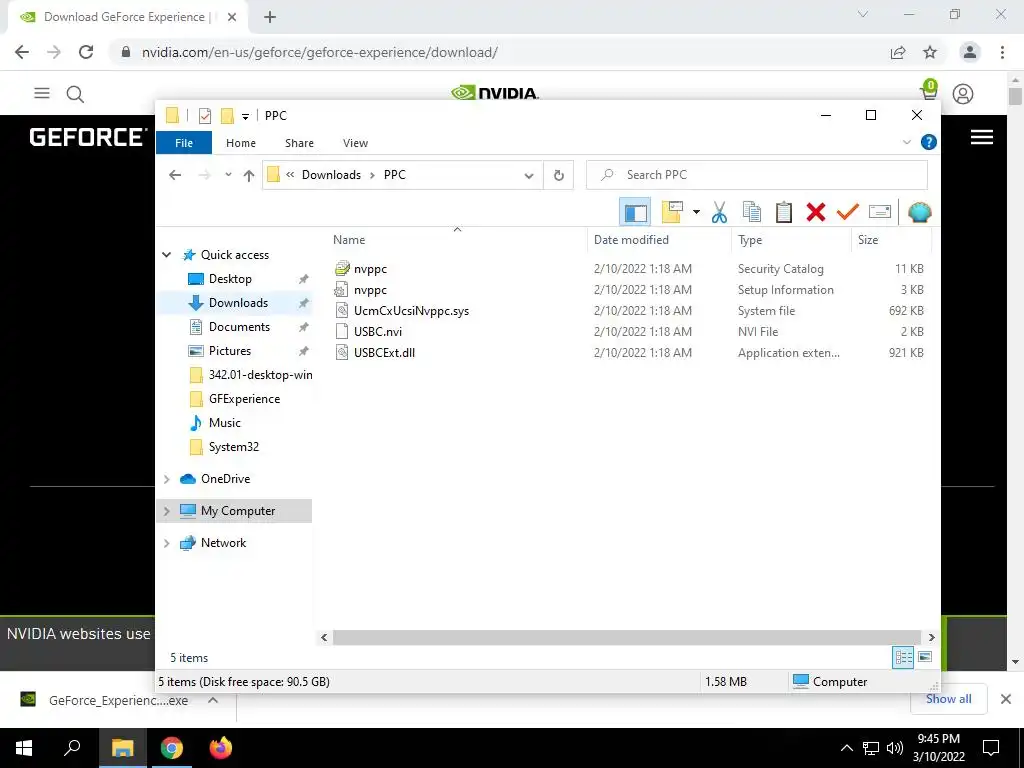Toggle the navigation pane toolbar button
Image resolution: width=1024 pixels, height=768 pixels.
click(635, 212)
